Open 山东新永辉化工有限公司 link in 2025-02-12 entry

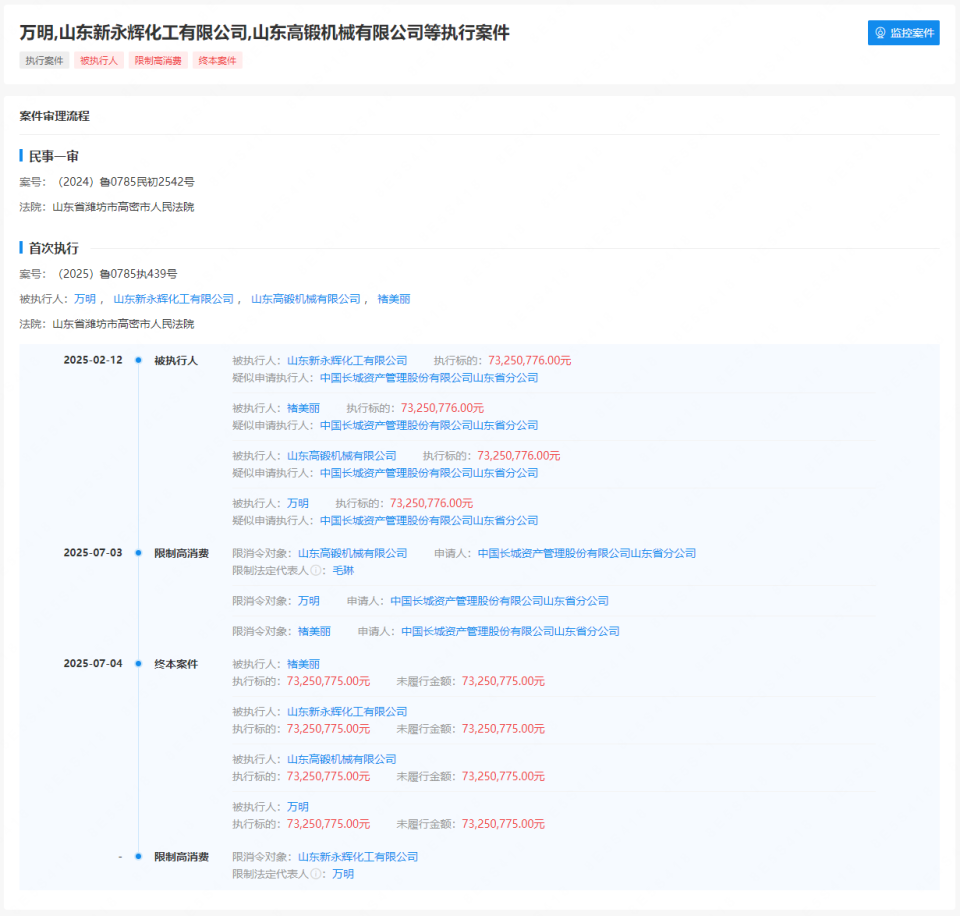point(347,361)
